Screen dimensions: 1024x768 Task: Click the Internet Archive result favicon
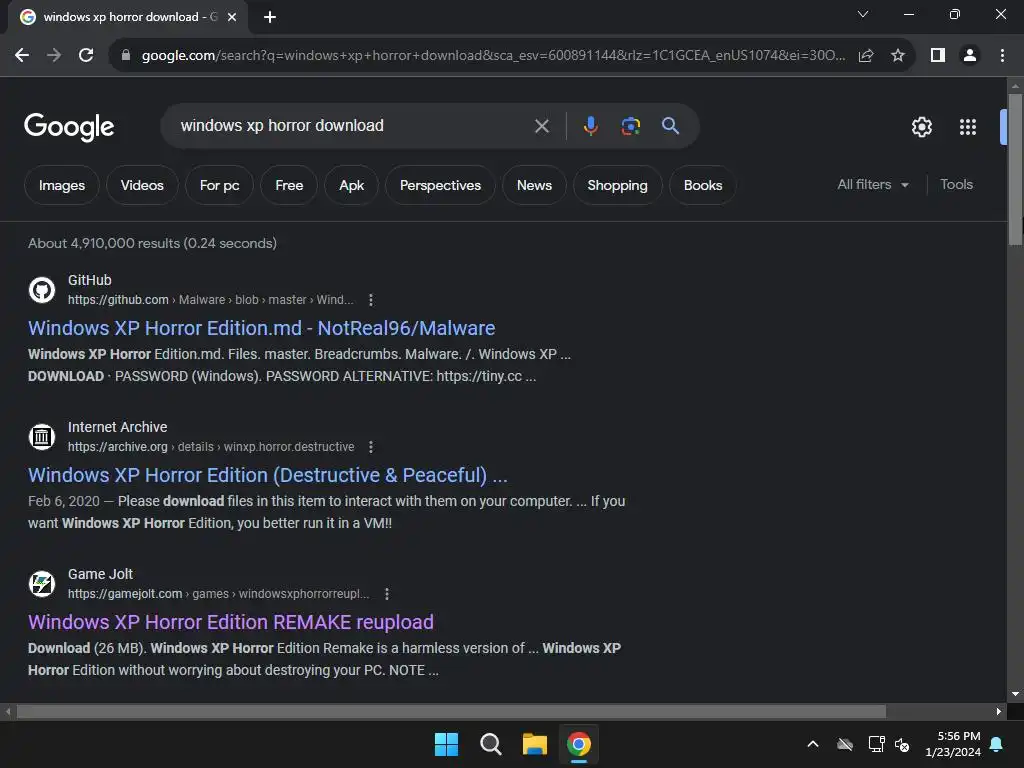click(42, 437)
